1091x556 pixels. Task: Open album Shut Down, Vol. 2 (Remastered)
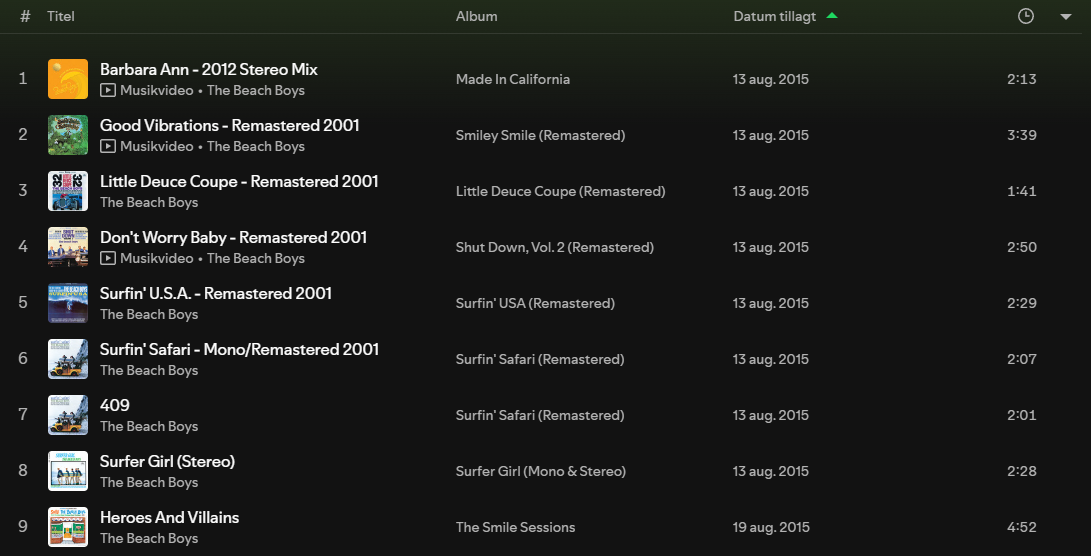555,247
